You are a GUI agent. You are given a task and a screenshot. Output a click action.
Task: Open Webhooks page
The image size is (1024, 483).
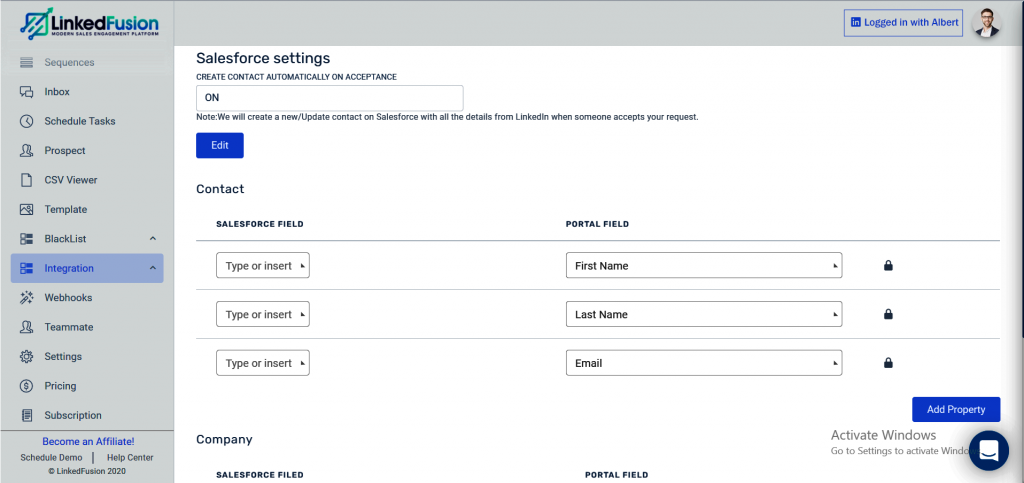68,298
